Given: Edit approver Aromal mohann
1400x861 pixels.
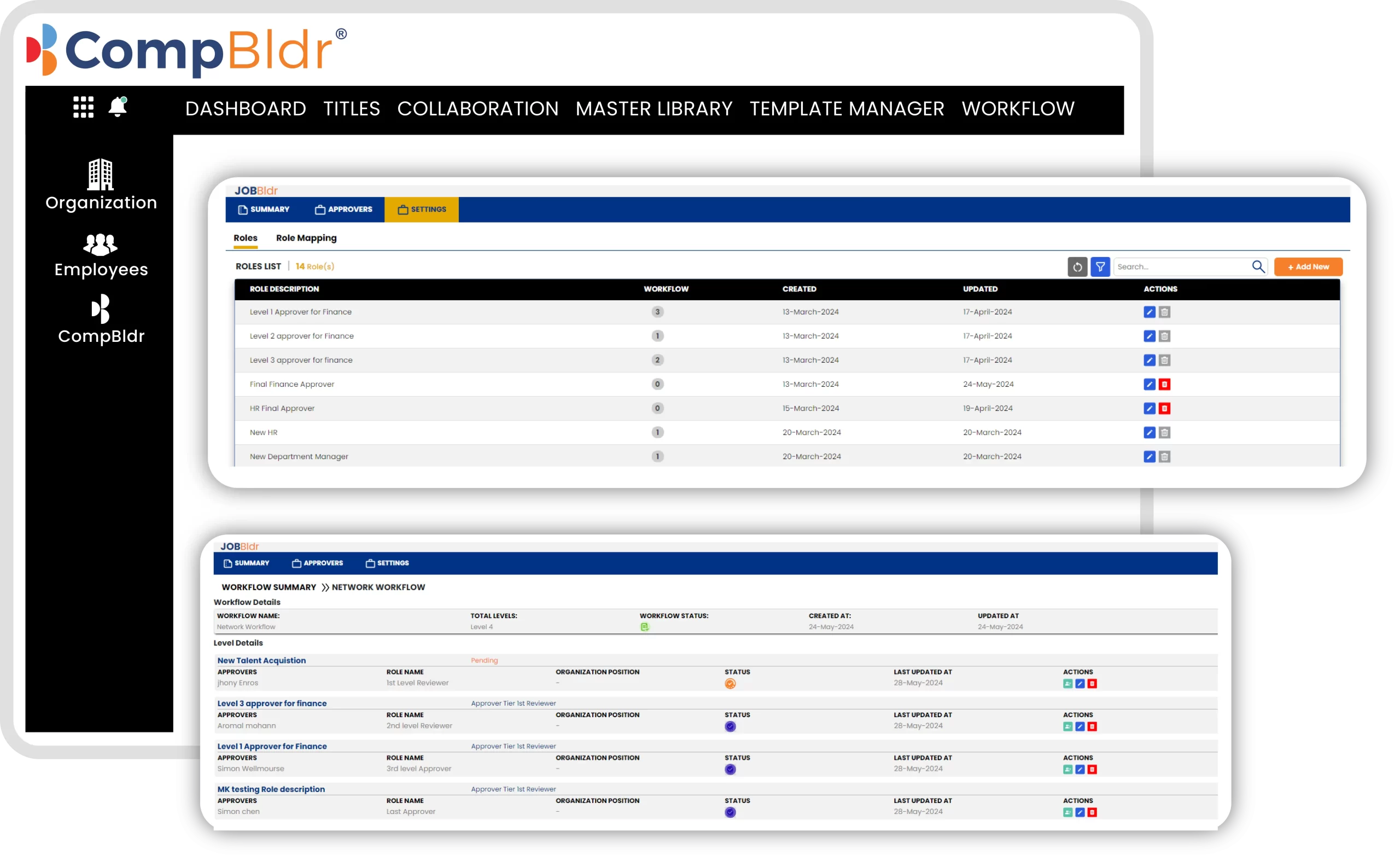Looking at the screenshot, I should [x=1080, y=727].
